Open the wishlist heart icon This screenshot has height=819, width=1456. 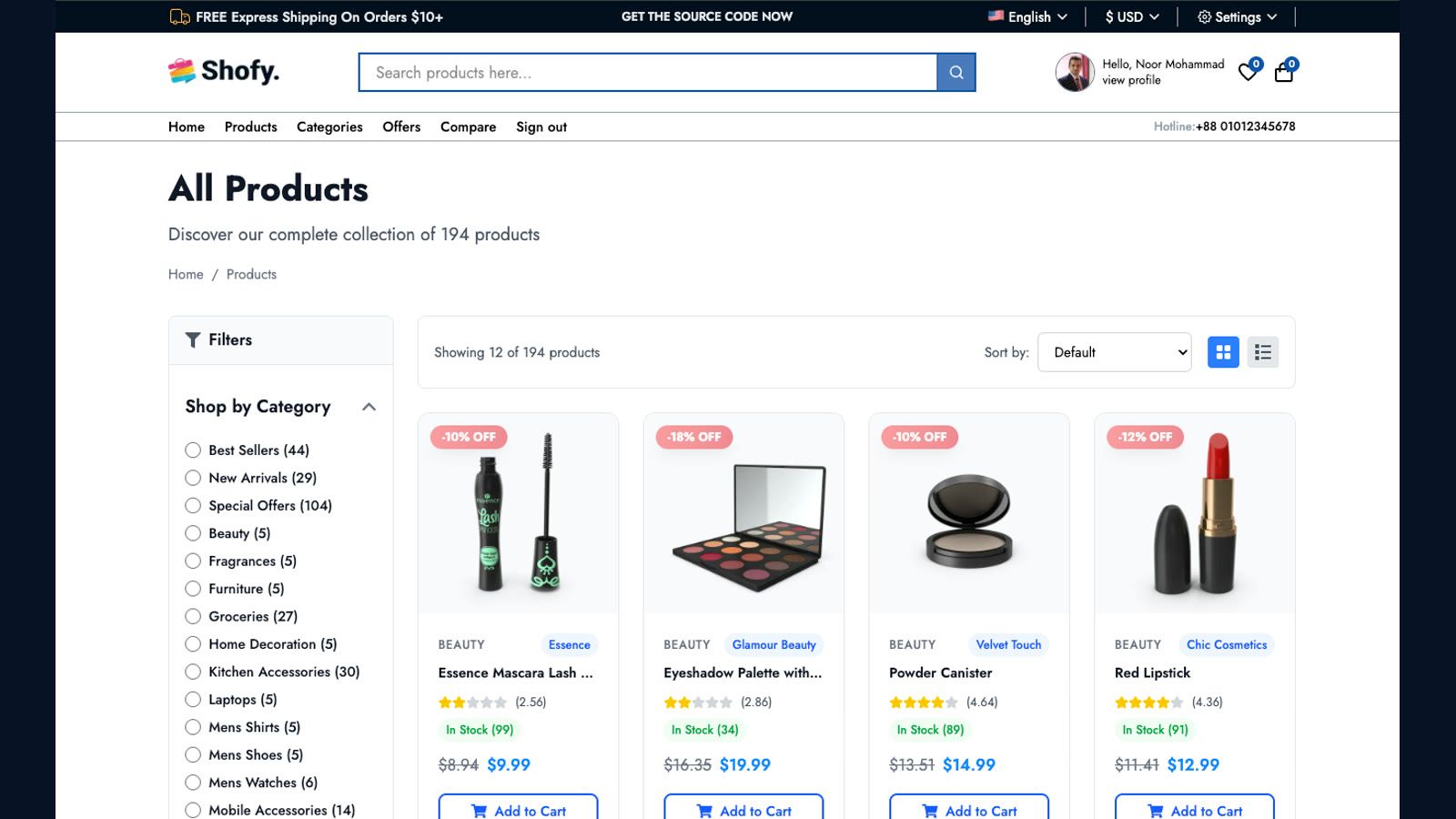tap(1249, 72)
